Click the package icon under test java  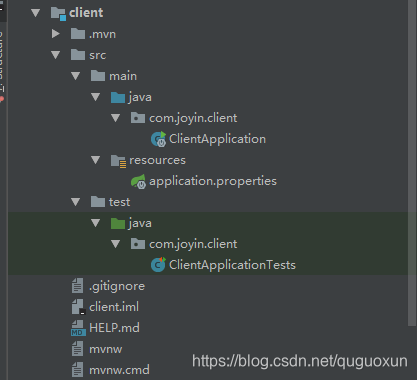pyautogui.click(x=138, y=244)
